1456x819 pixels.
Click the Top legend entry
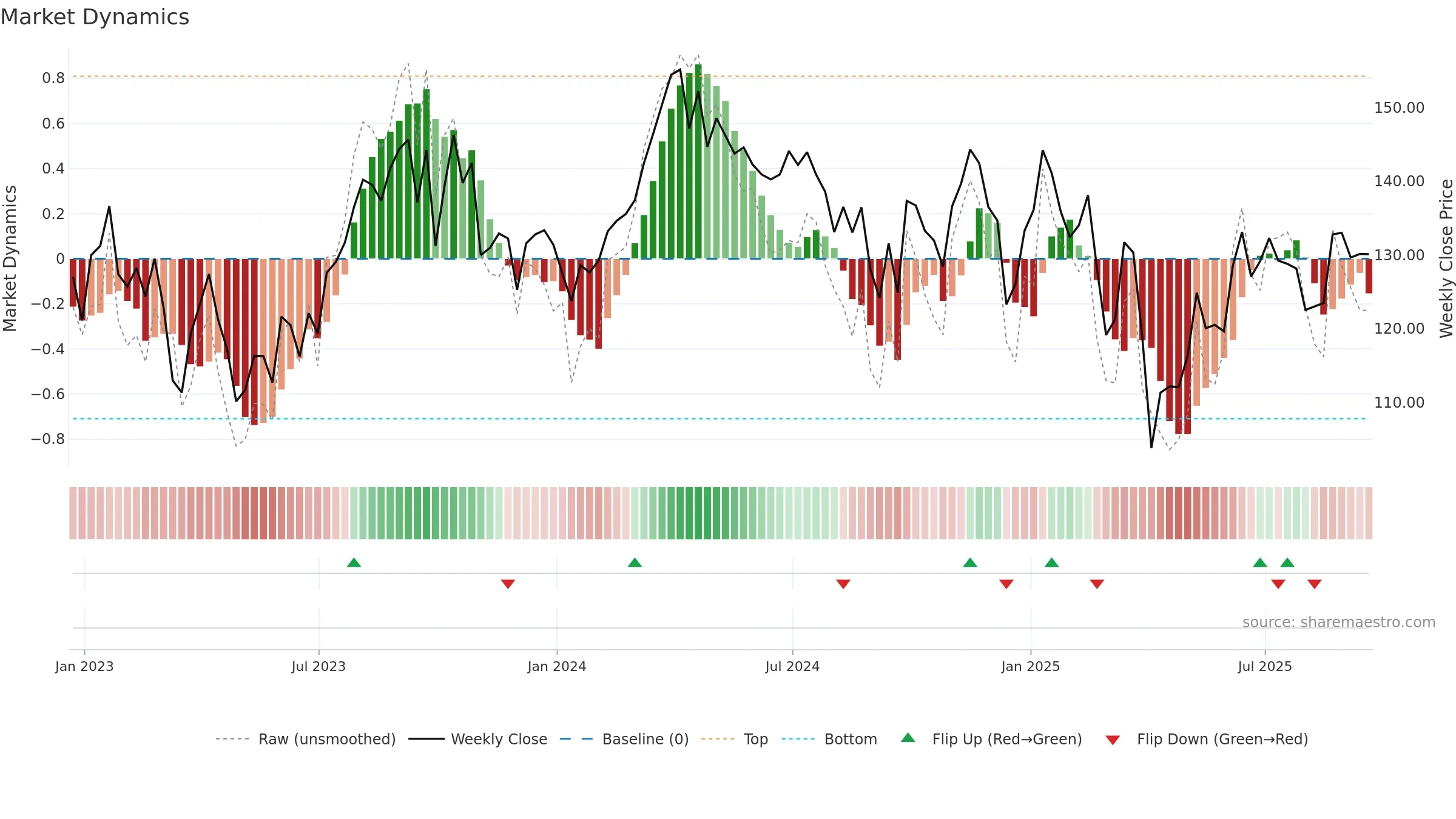[x=735, y=739]
